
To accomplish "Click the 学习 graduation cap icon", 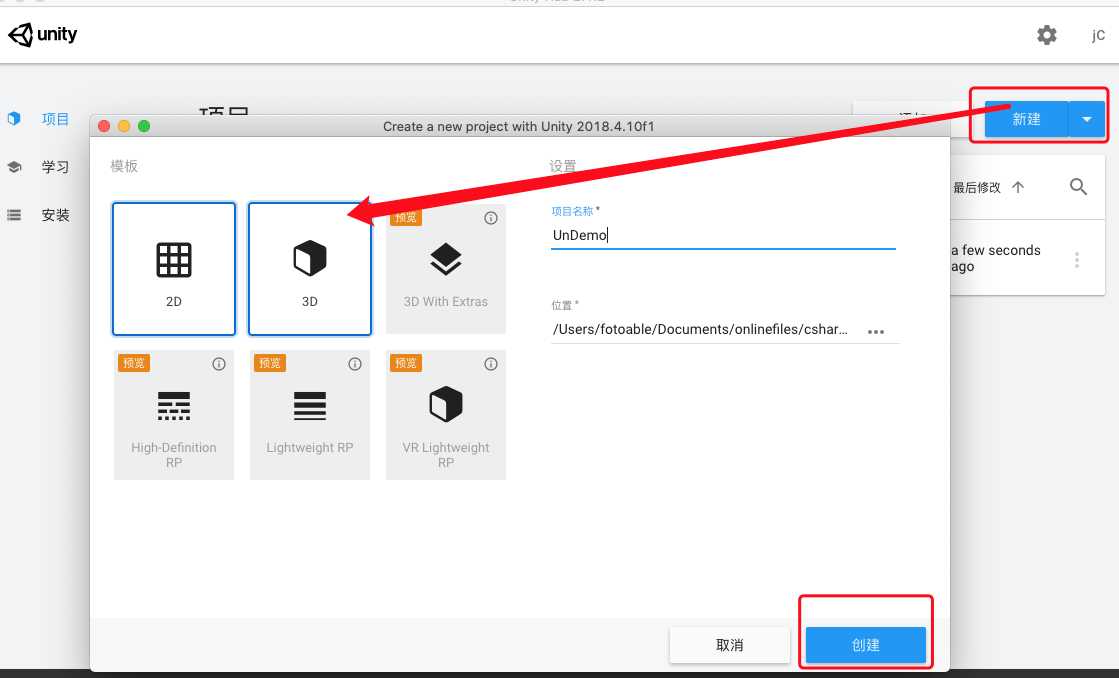I will tap(14, 167).
